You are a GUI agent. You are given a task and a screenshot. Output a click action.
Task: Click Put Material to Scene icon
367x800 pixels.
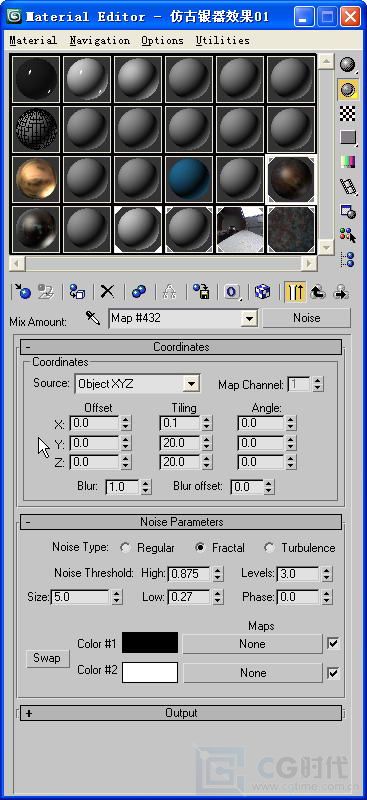point(46,292)
